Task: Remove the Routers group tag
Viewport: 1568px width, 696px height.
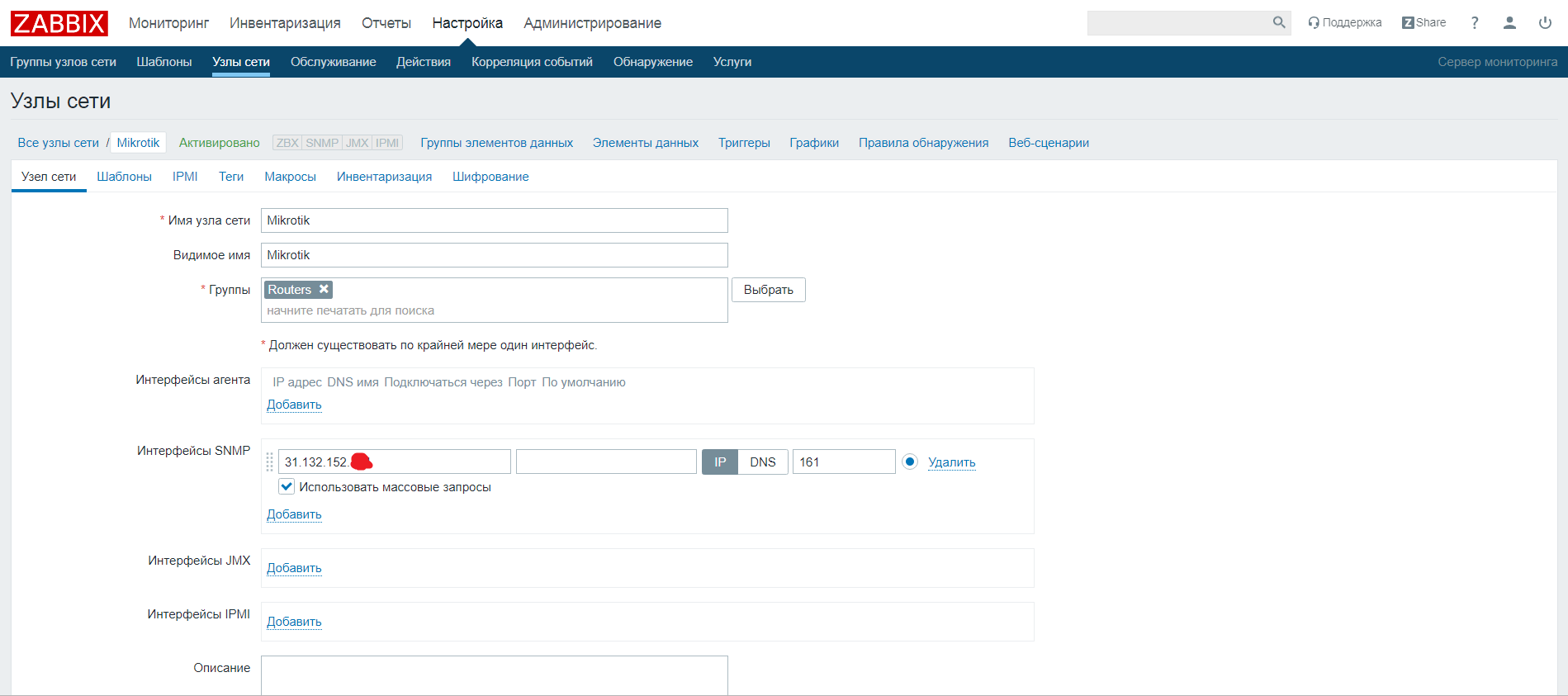Action: click(324, 289)
